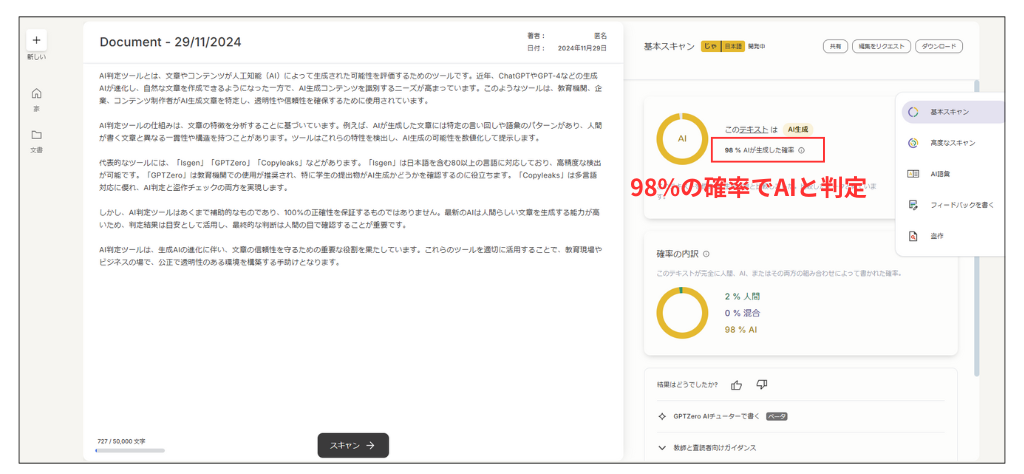This screenshot has width=1024, height=474.
Task: Click the AI生成 result badge
Action: click(799, 129)
